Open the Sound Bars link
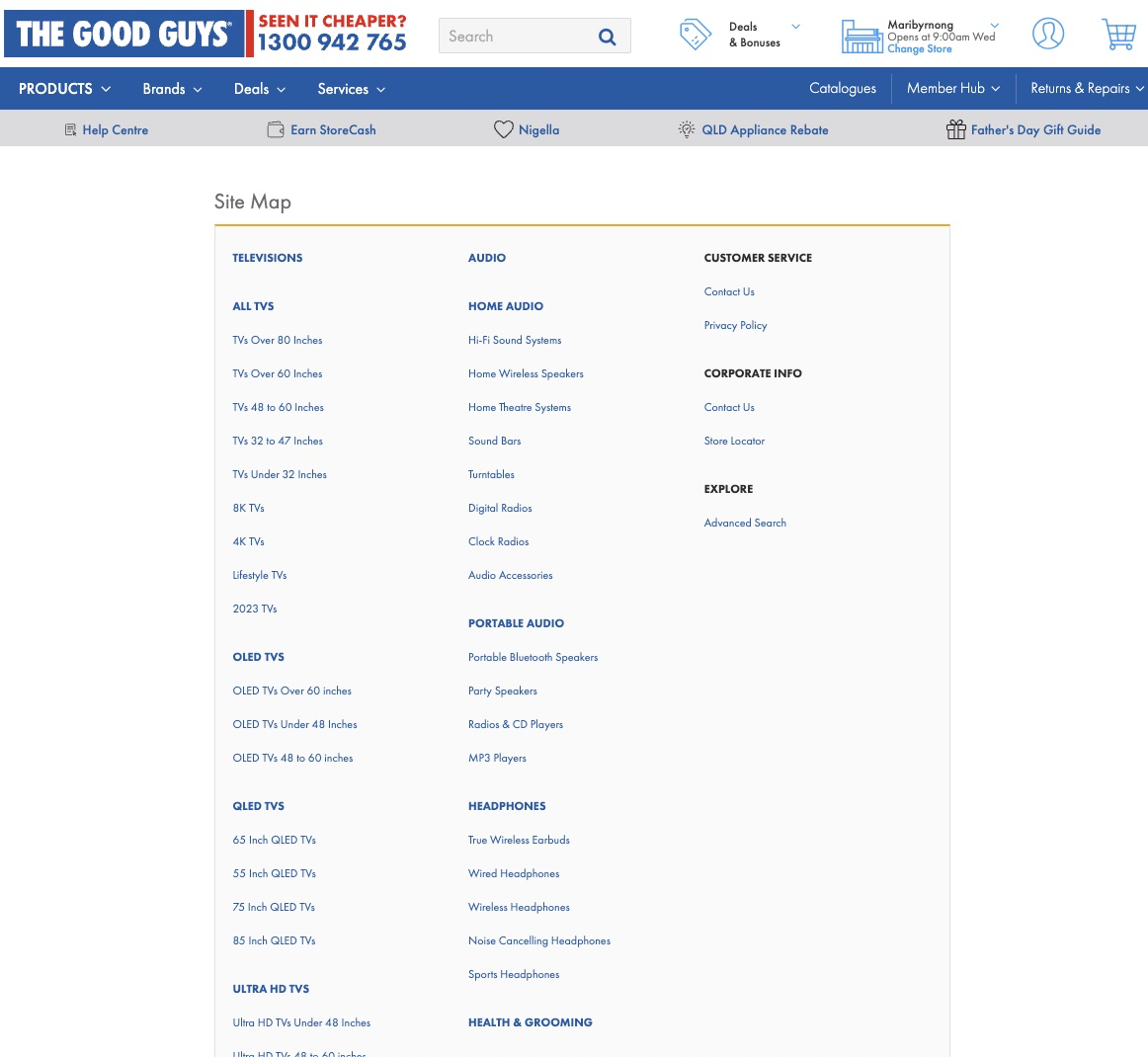The width and height of the screenshot is (1148, 1057). [495, 441]
